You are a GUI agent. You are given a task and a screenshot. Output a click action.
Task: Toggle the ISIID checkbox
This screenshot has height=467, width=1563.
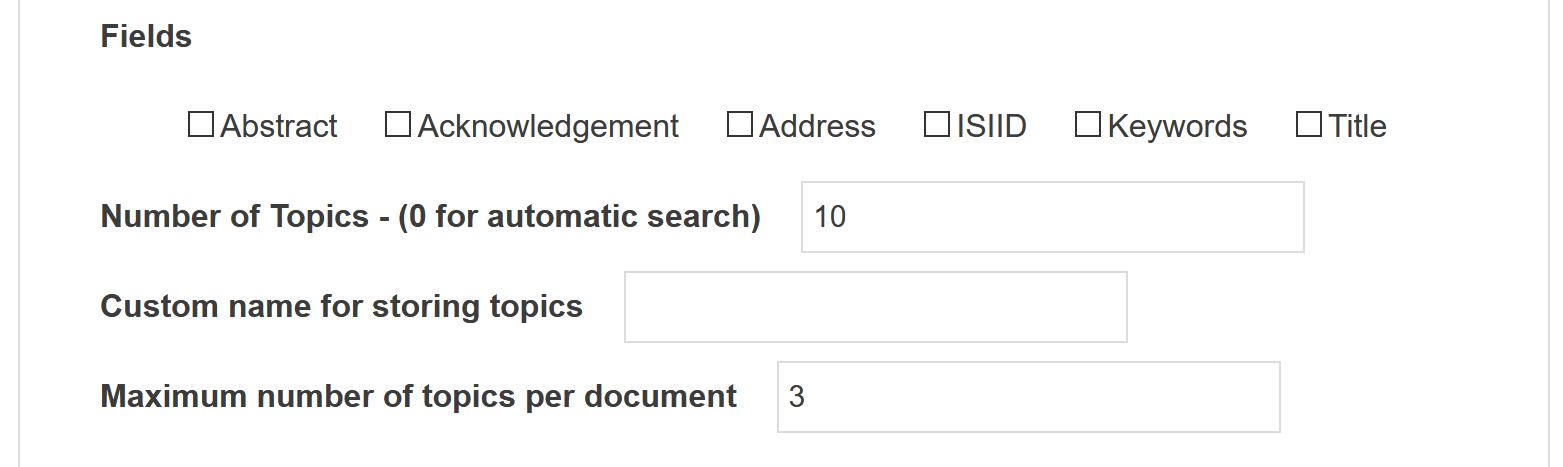click(937, 125)
